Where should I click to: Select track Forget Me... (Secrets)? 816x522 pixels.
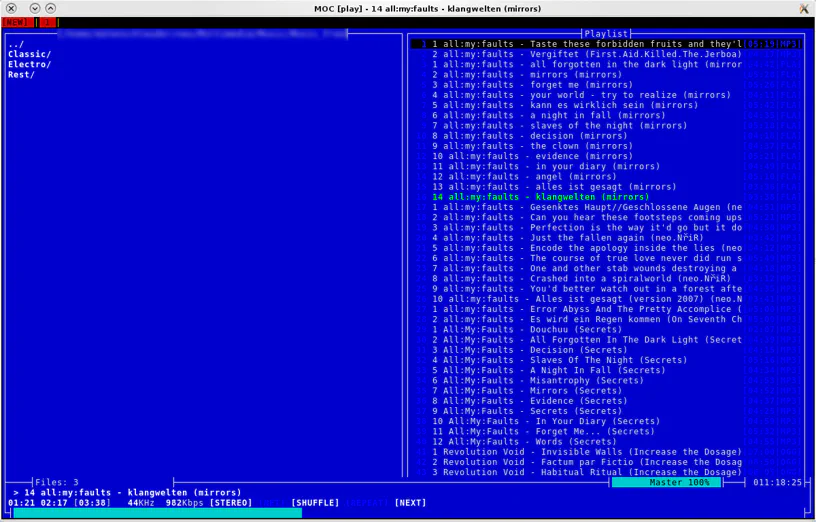(606, 431)
